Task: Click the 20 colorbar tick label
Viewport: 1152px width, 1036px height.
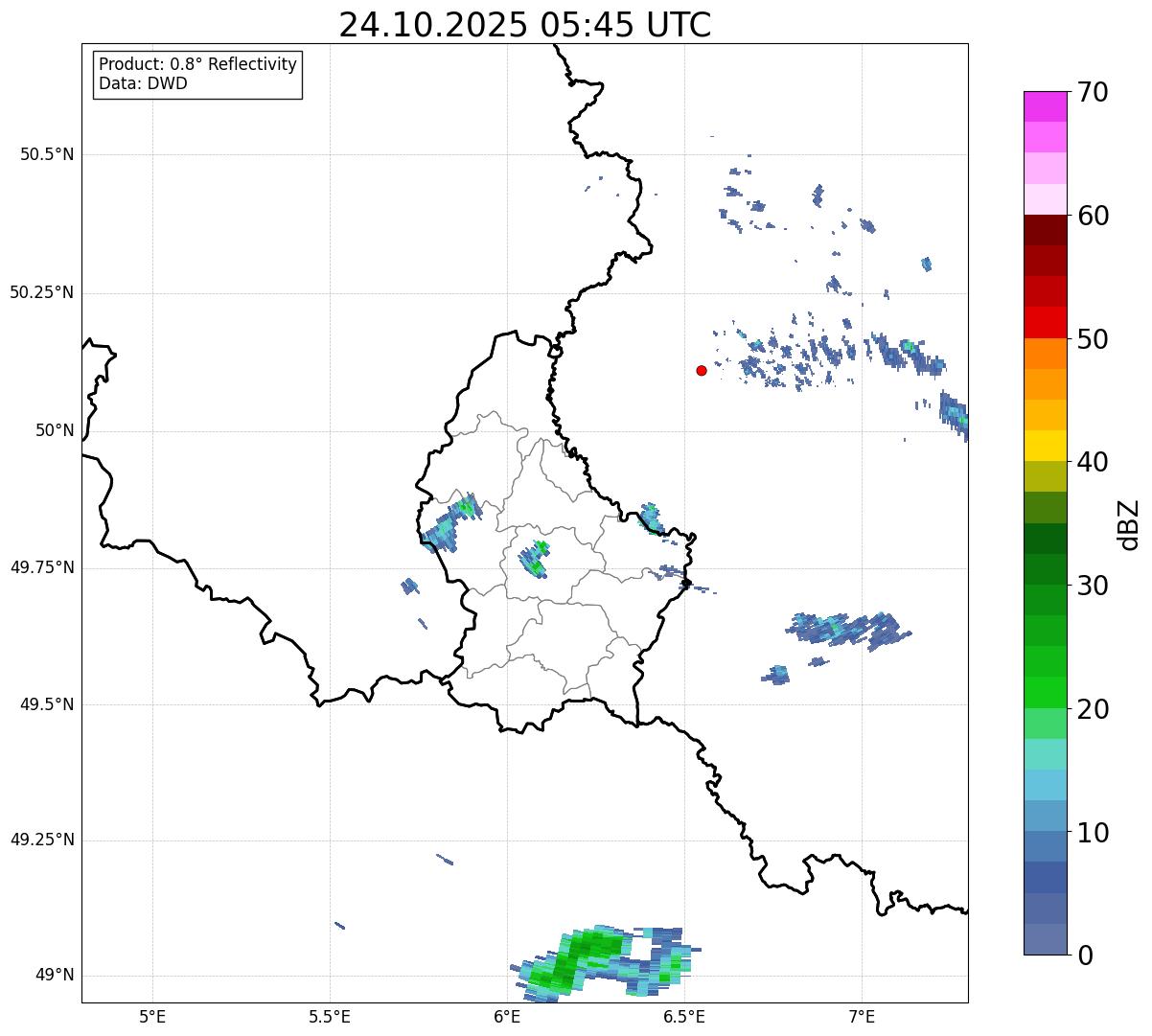Action: tap(1093, 709)
